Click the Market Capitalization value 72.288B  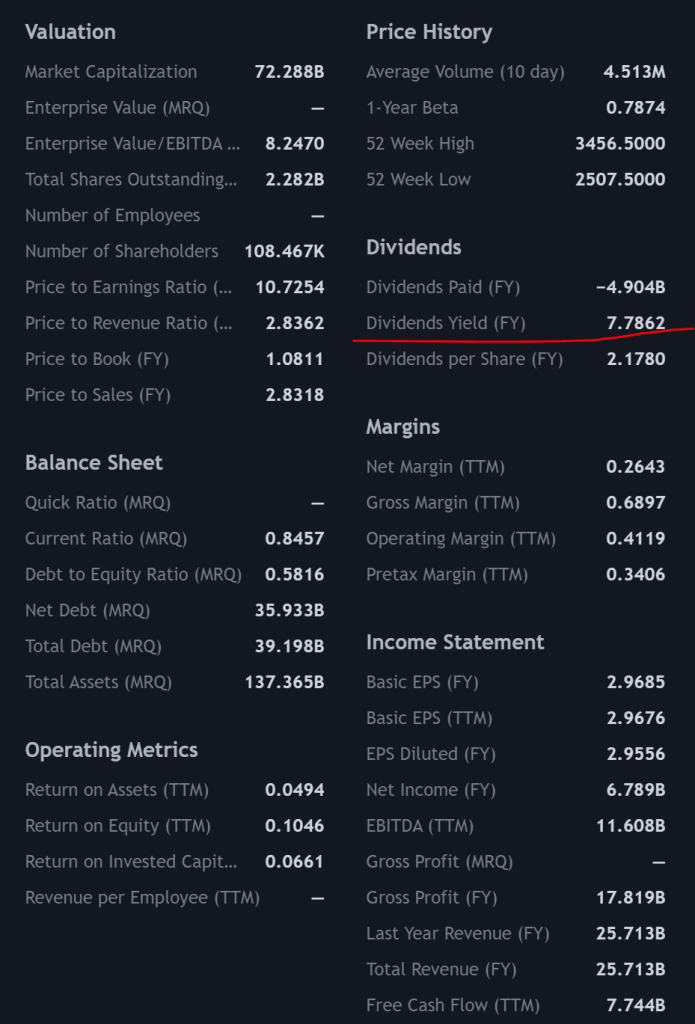(289, 72)
